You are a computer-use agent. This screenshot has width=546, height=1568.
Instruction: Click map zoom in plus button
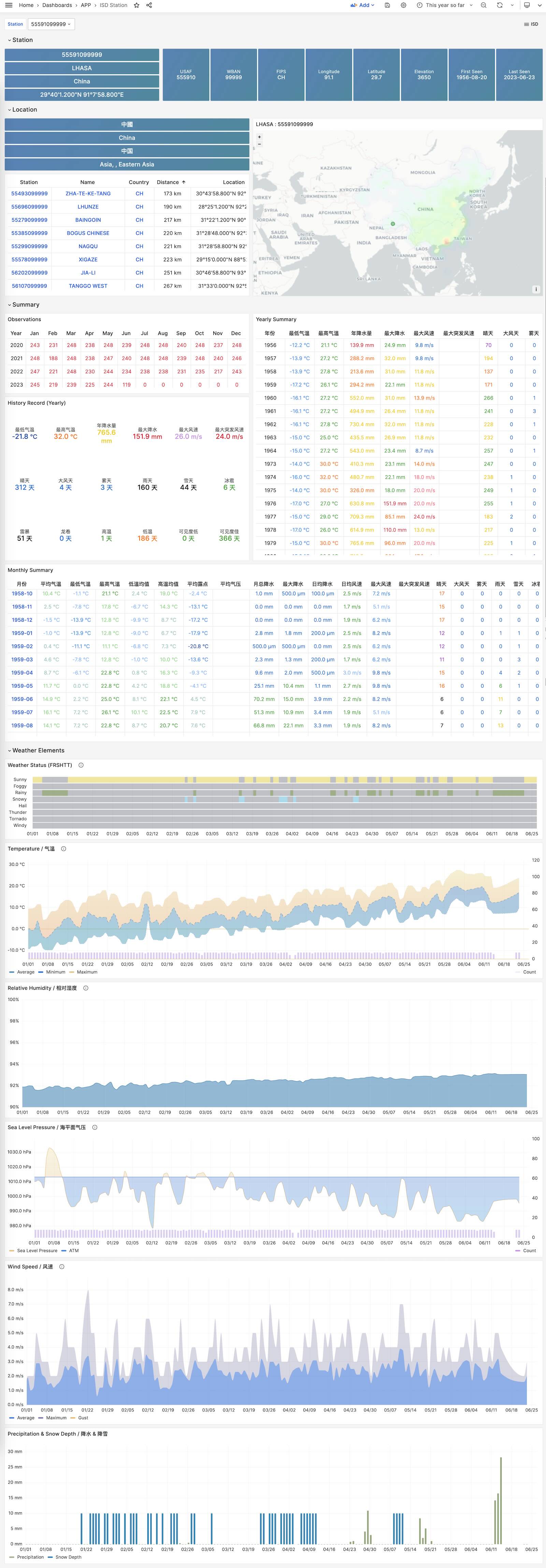[259, 137]
